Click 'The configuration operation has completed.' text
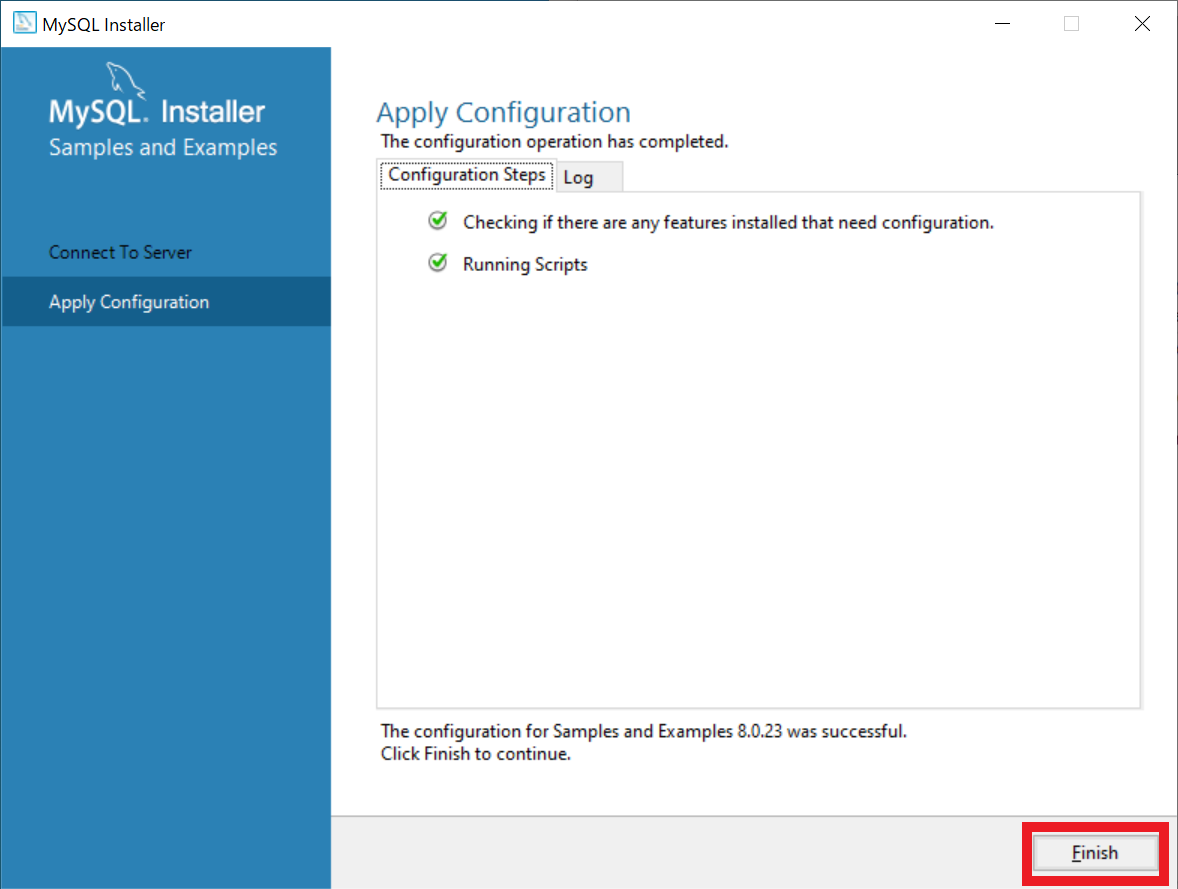1178x889 pixels. pos(554,141)
